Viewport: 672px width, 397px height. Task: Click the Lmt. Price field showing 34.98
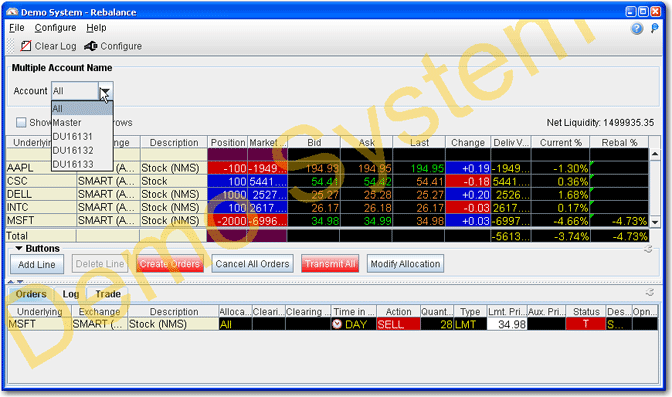pyautogui.click(x=507, y=324)
